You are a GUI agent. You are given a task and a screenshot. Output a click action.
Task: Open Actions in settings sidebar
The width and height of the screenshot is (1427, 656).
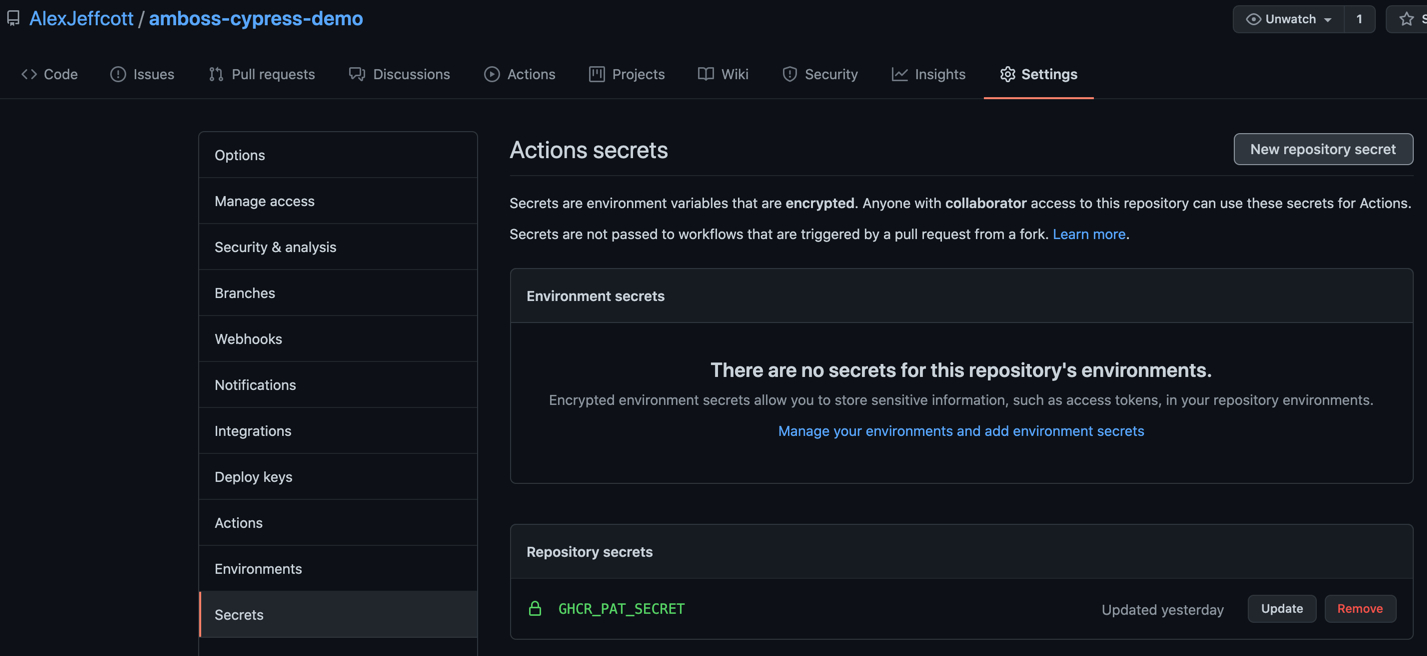pos(338,523)
